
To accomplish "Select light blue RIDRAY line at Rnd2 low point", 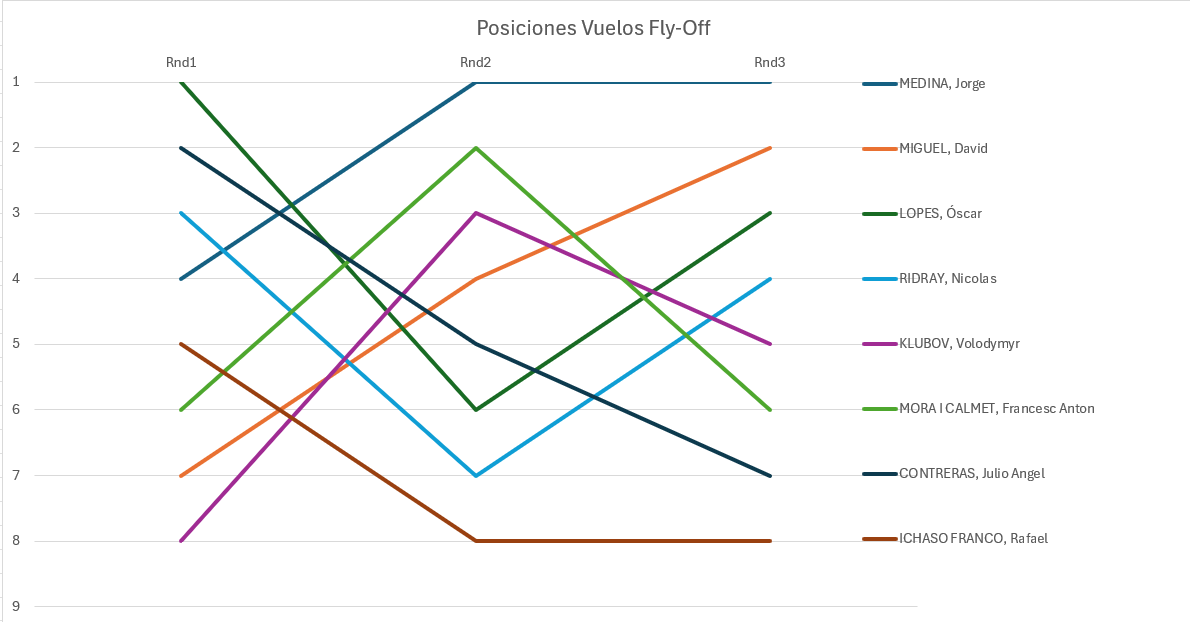I will click(x=476, y=475).
